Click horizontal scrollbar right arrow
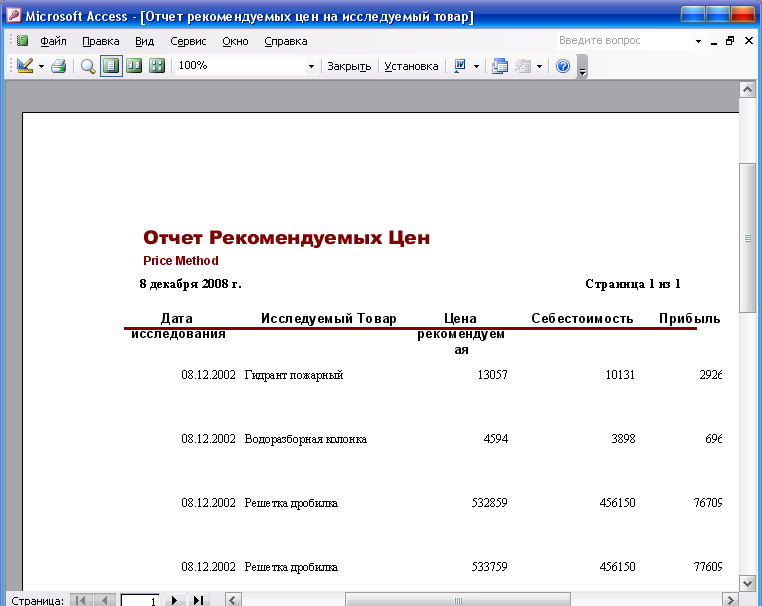This screenshot has height=606, width=762. pos(730,600)
